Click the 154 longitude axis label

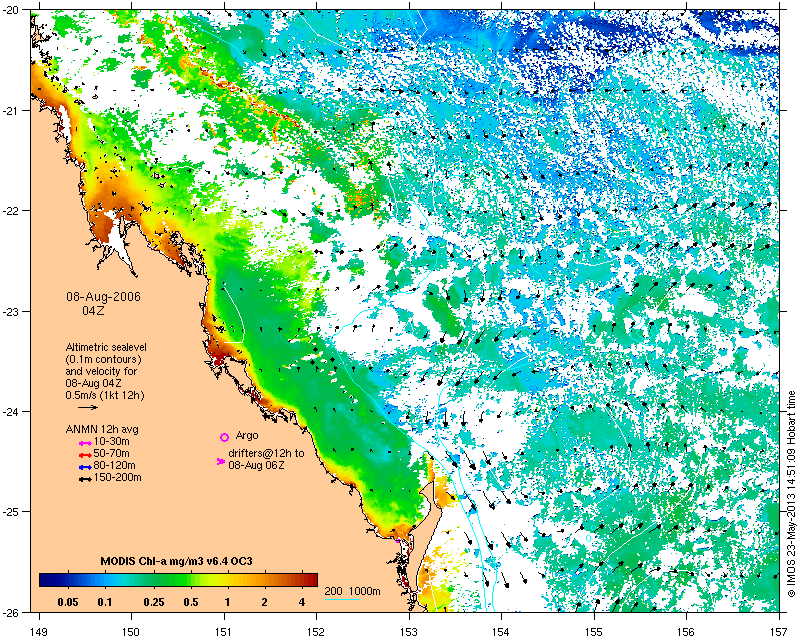pyautogui.click(x=501, y=632)
